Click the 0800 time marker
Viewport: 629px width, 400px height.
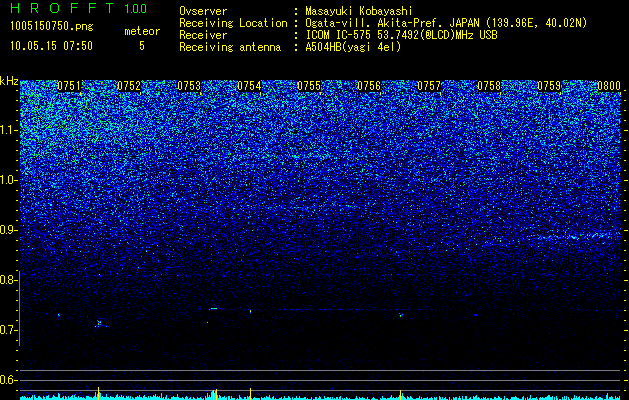(609, 86)
